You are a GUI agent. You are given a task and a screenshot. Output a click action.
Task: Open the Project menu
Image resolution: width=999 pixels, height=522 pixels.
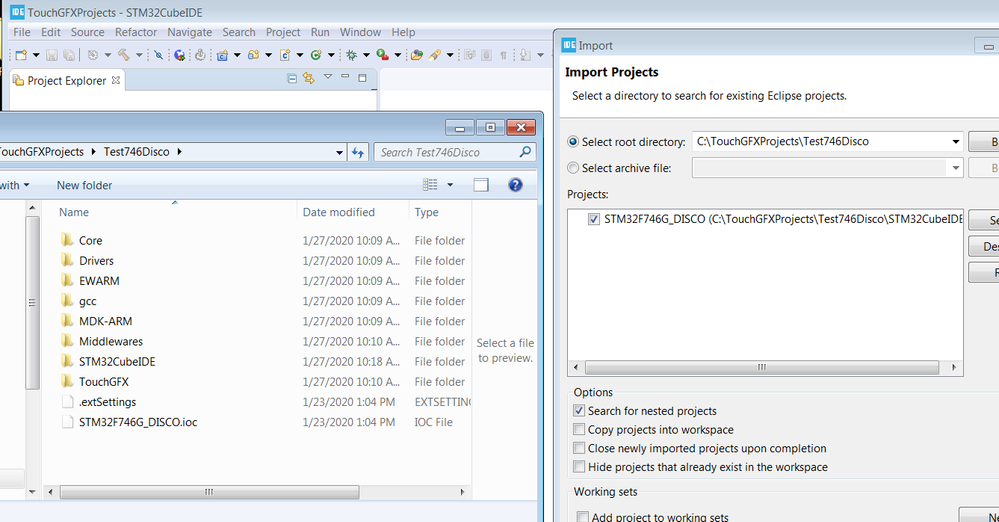tap(283, 32)
